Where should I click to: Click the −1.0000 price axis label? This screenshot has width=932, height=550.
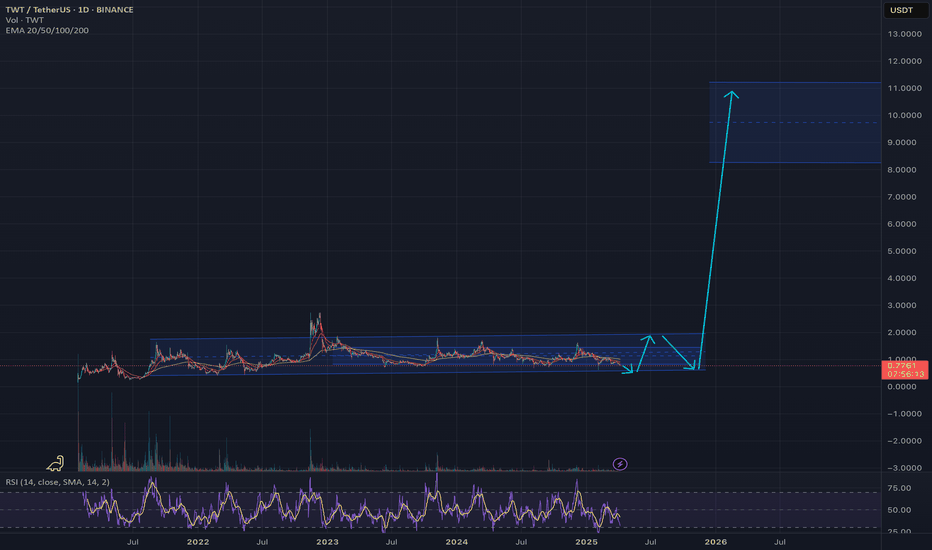tap(905, 414)
